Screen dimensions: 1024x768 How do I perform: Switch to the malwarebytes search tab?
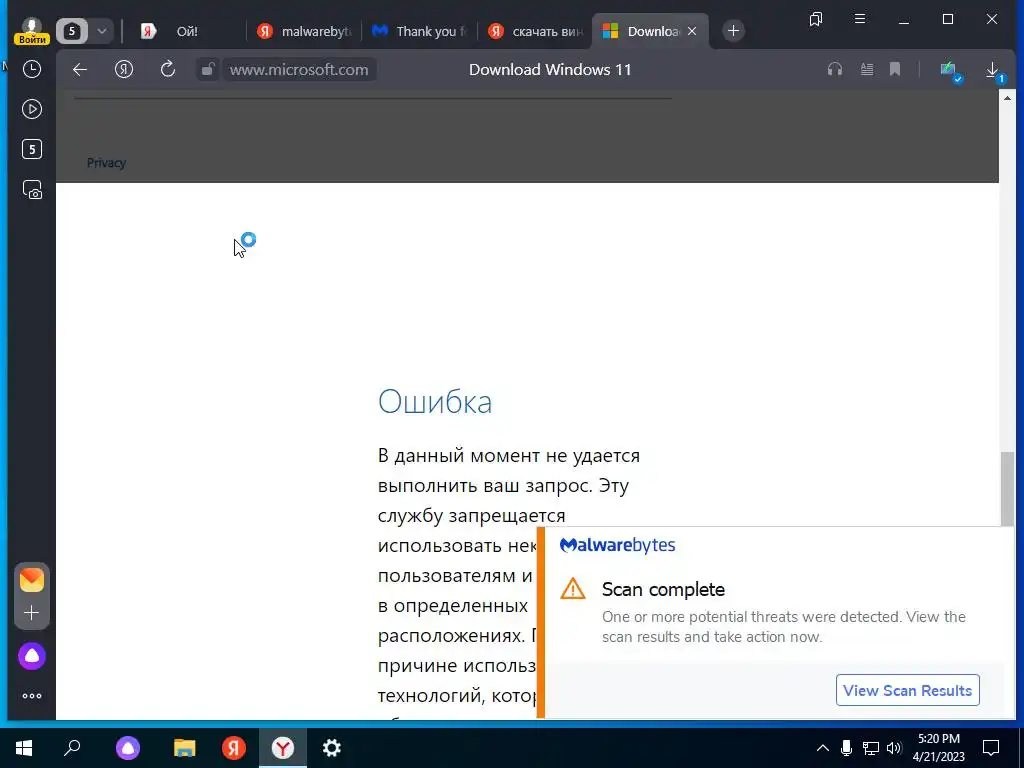pos(304,31)
